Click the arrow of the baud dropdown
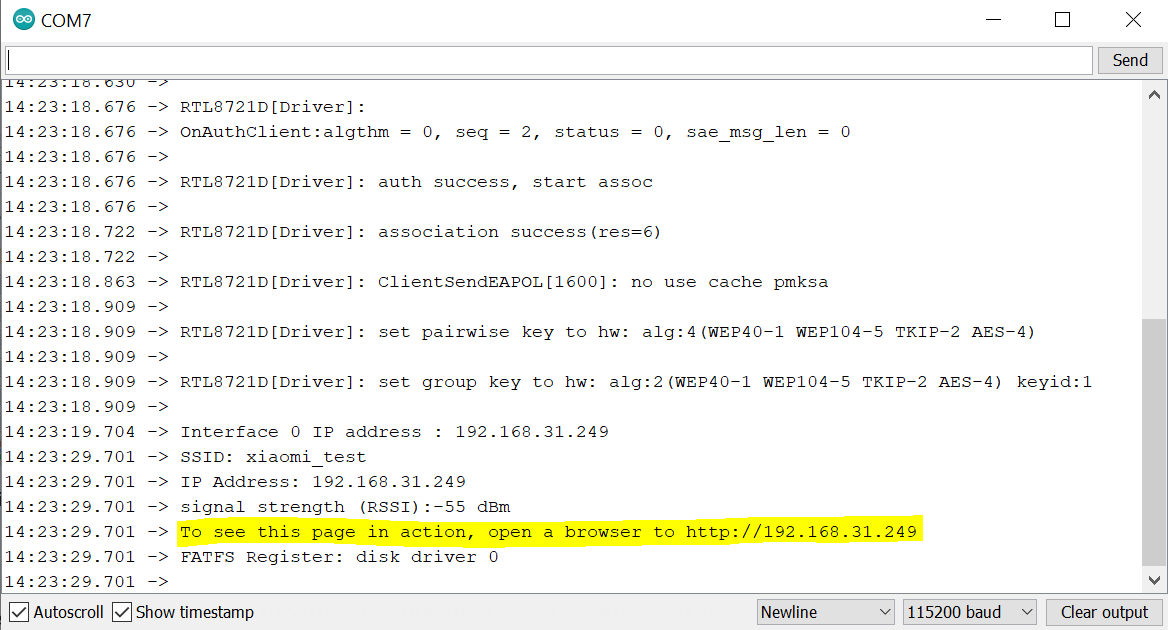Viewport: 1168px width, 630px height. coord(1027,612)
